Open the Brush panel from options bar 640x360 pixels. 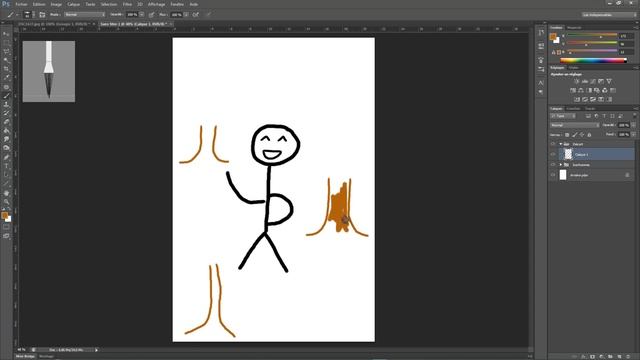coord(42,15)
